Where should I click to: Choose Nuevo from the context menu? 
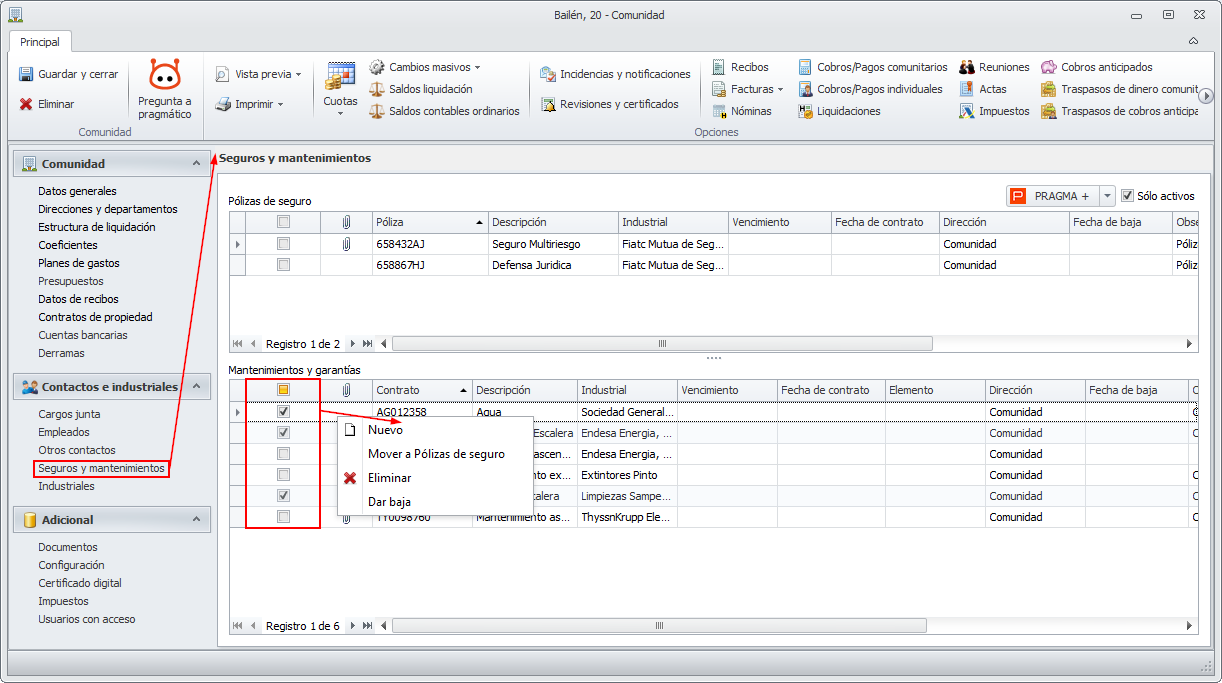coord(435,430)
